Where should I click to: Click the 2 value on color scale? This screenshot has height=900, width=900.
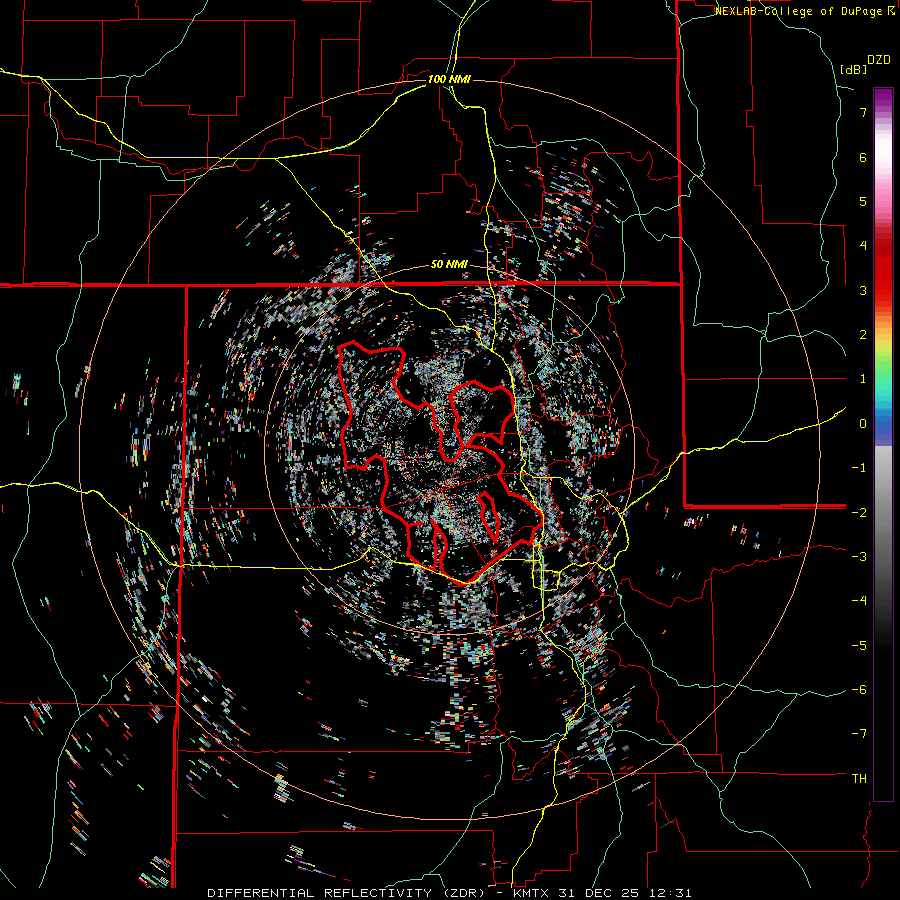863,335
